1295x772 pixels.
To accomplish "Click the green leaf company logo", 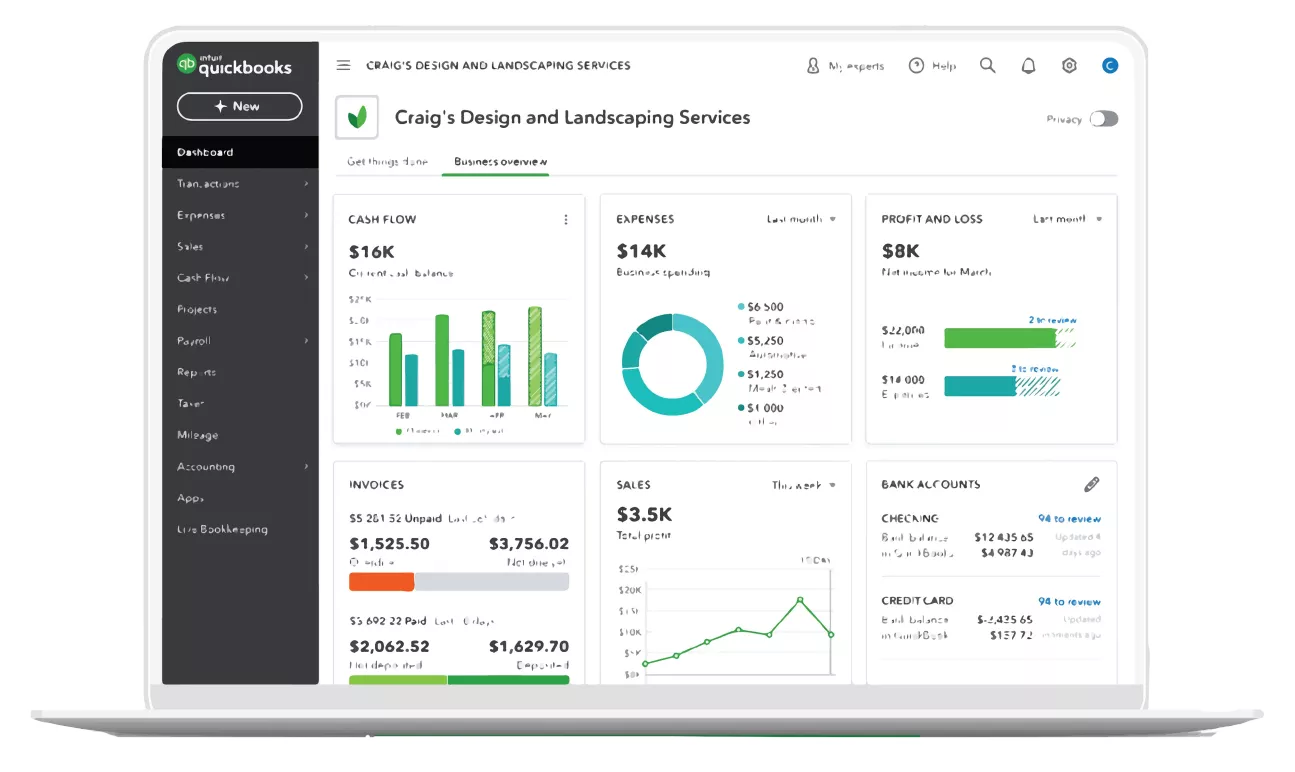I will click(x=357, y=117).
